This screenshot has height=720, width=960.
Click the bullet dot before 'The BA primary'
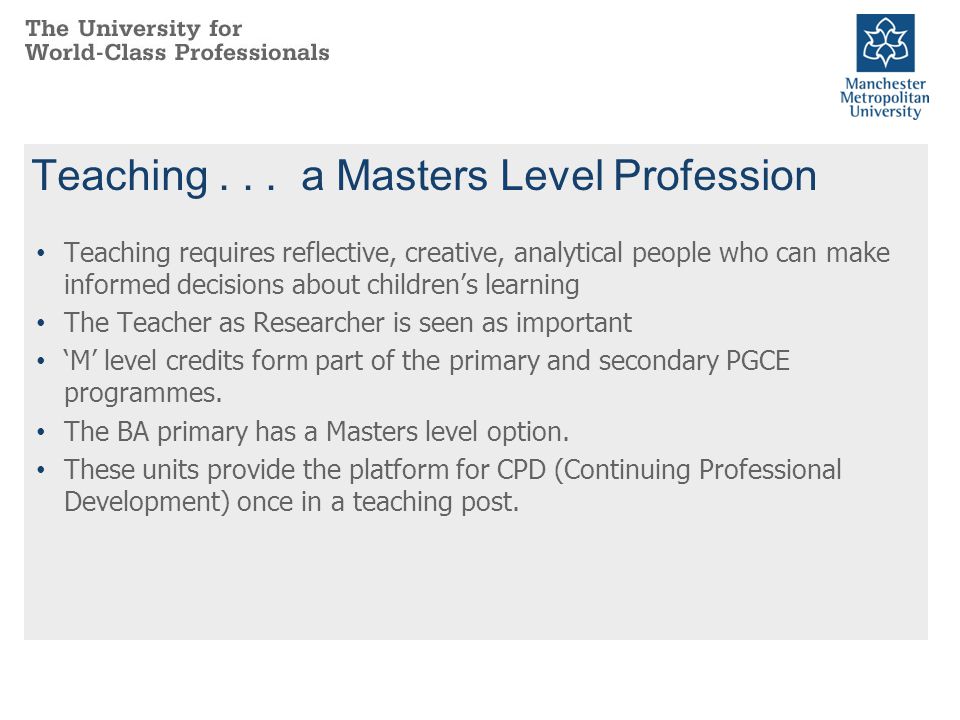[41, 432]
